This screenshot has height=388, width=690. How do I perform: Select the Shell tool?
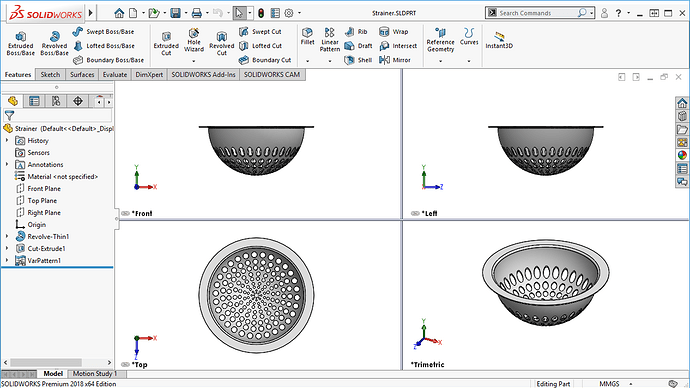[358, 60]
